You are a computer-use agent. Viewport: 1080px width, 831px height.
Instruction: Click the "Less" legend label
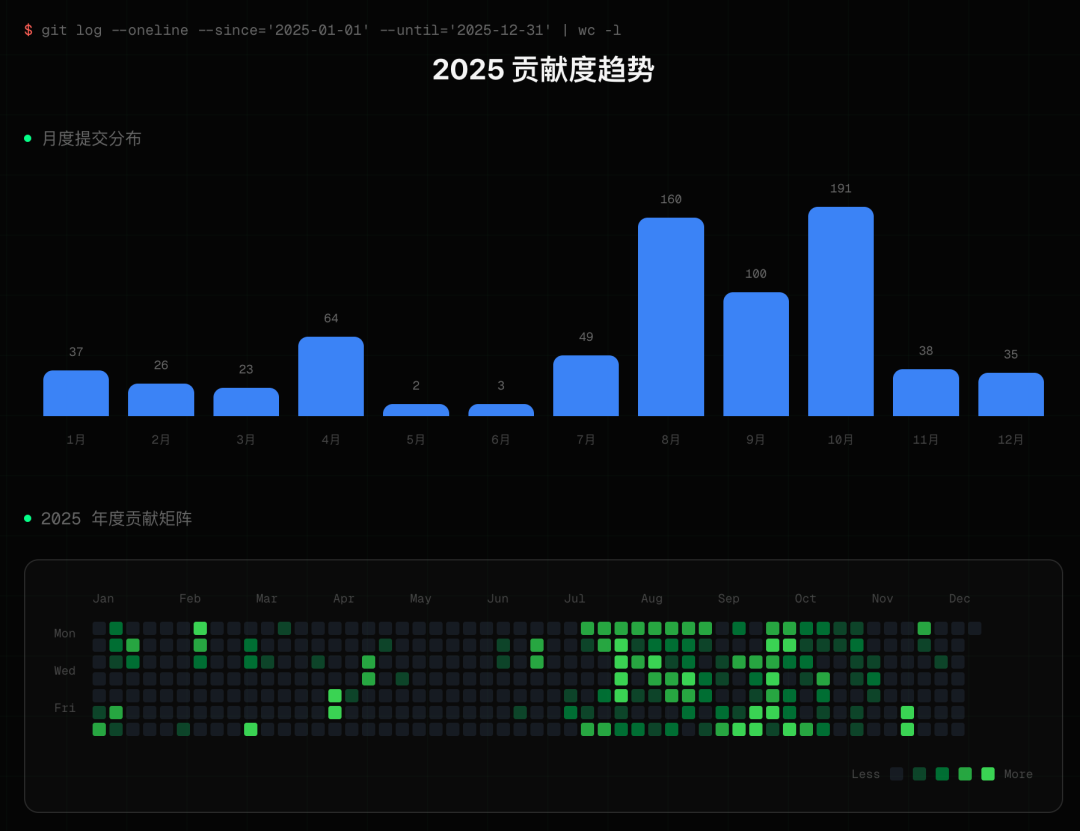point(865,774)
